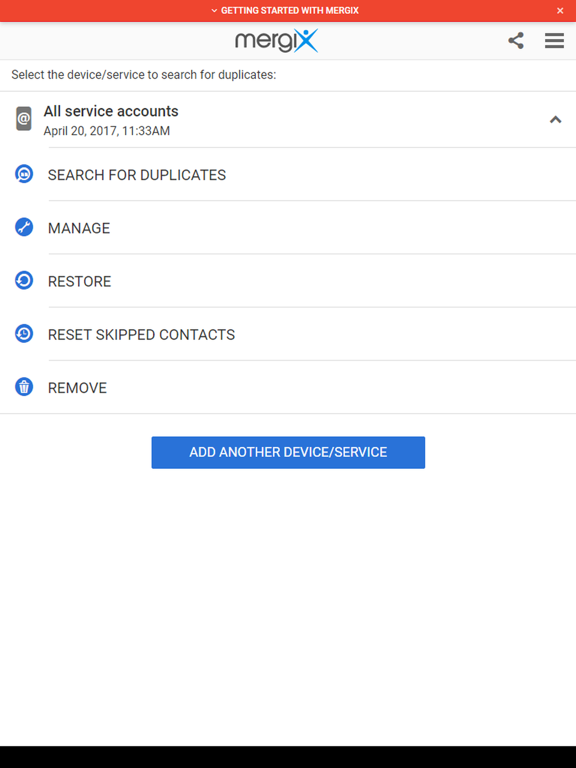Click the Manage wrench icon
The image size is (576, 768).
(24, 227)
